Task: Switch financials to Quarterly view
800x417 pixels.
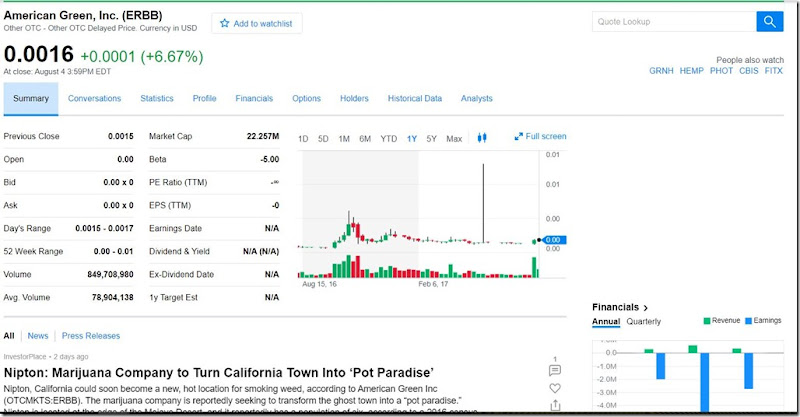Action: (x=643, y=322)
